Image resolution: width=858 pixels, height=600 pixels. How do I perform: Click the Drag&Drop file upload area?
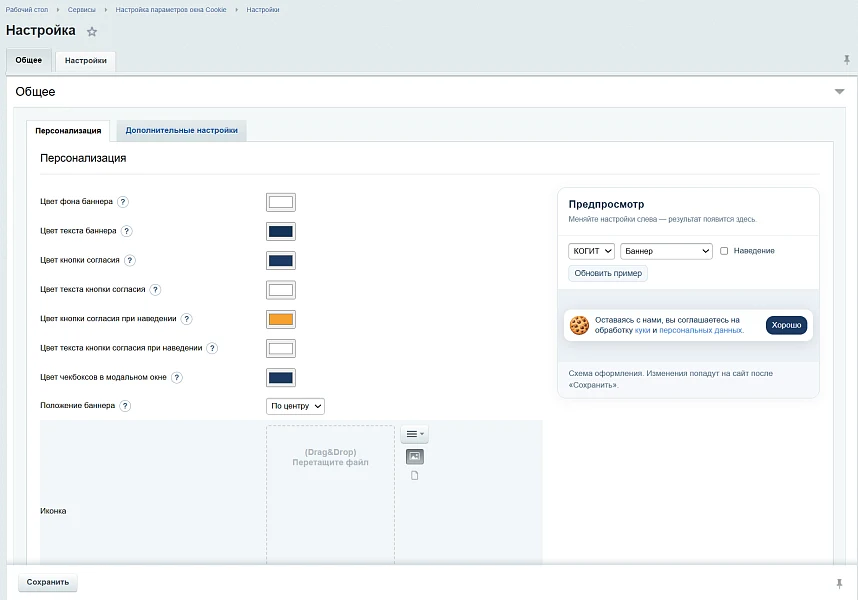(x=331, y=494)
